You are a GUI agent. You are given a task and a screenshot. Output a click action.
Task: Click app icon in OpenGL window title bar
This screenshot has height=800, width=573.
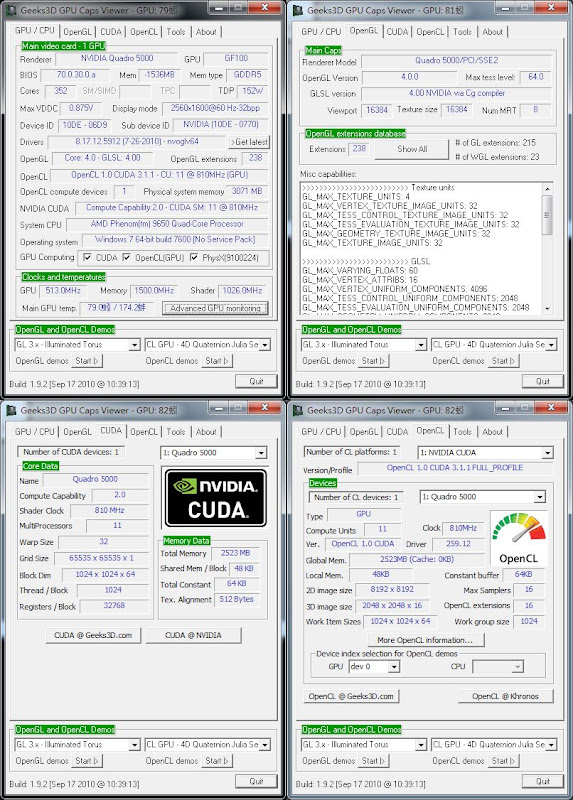click(298, 10)
